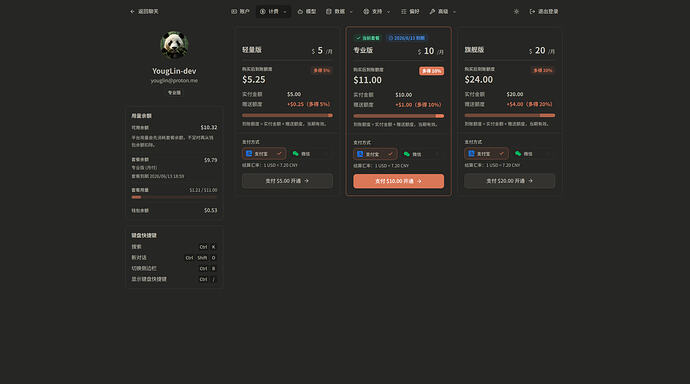Click the account icon beside 账户
This screenshot has width=690, height=384.
(x=234, y=11)
